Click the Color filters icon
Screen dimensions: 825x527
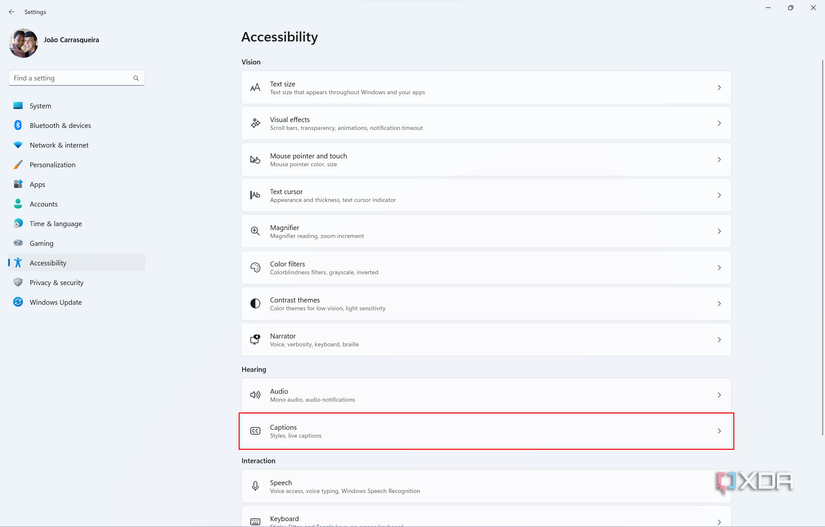coord(255,268)
